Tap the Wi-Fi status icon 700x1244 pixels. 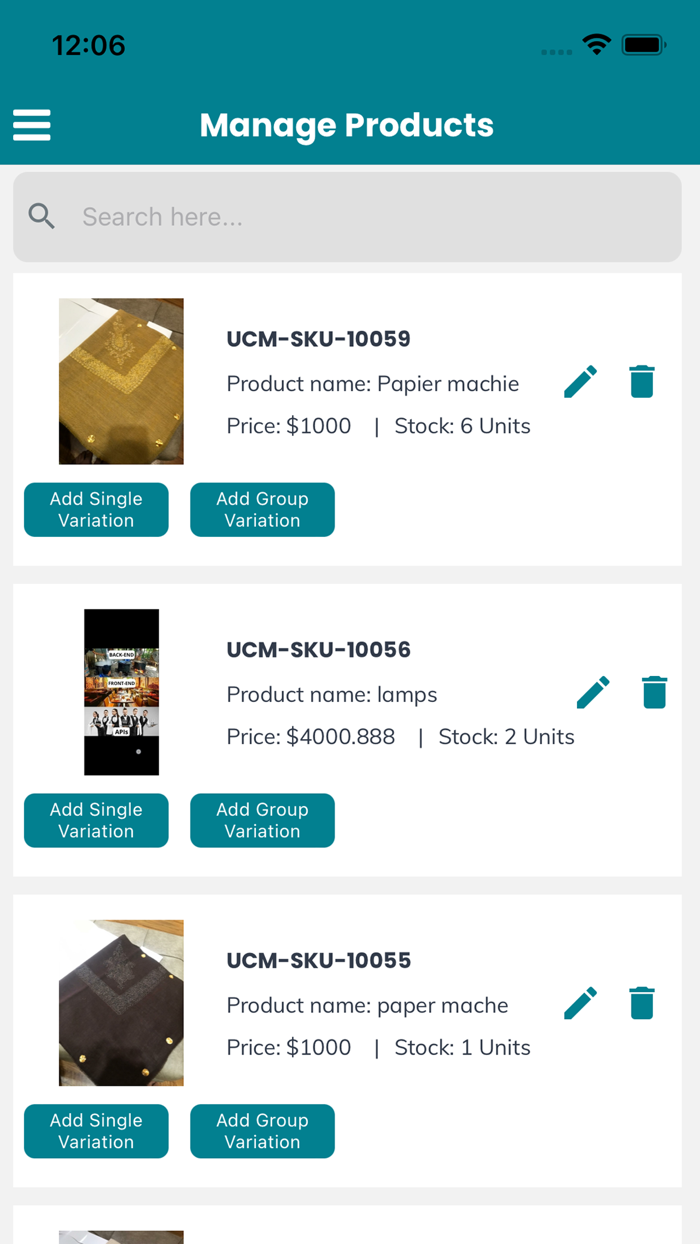click(x=596, y=44)
